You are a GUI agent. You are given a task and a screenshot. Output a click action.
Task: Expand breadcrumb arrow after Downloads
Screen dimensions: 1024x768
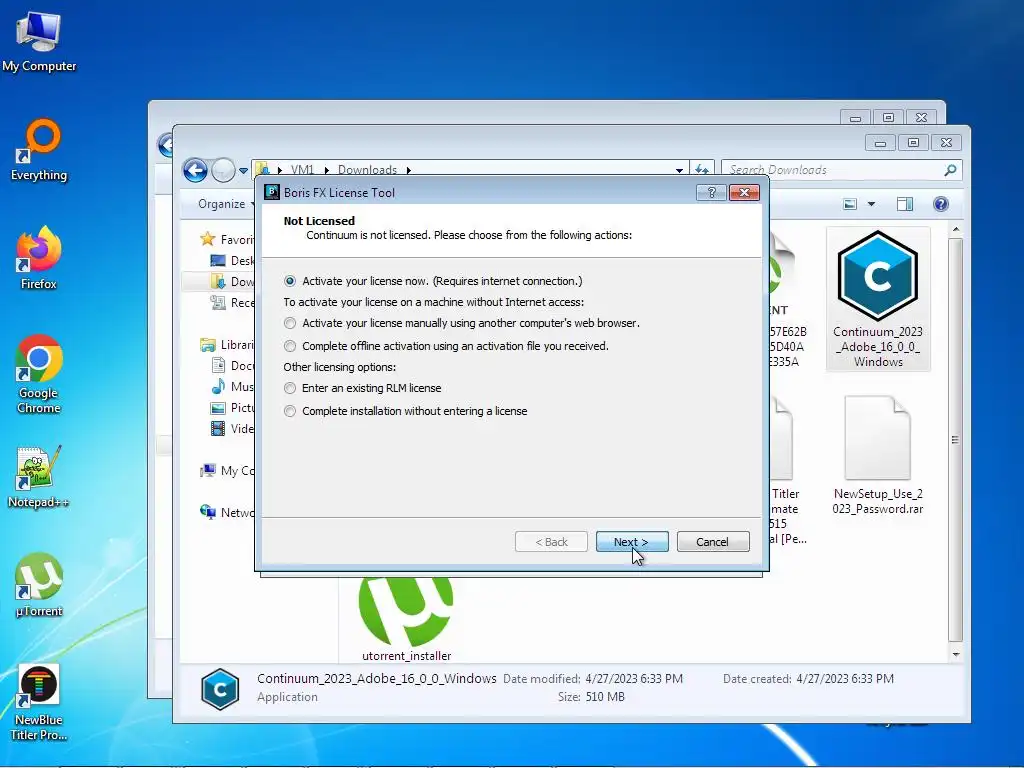tap(409, 170)
